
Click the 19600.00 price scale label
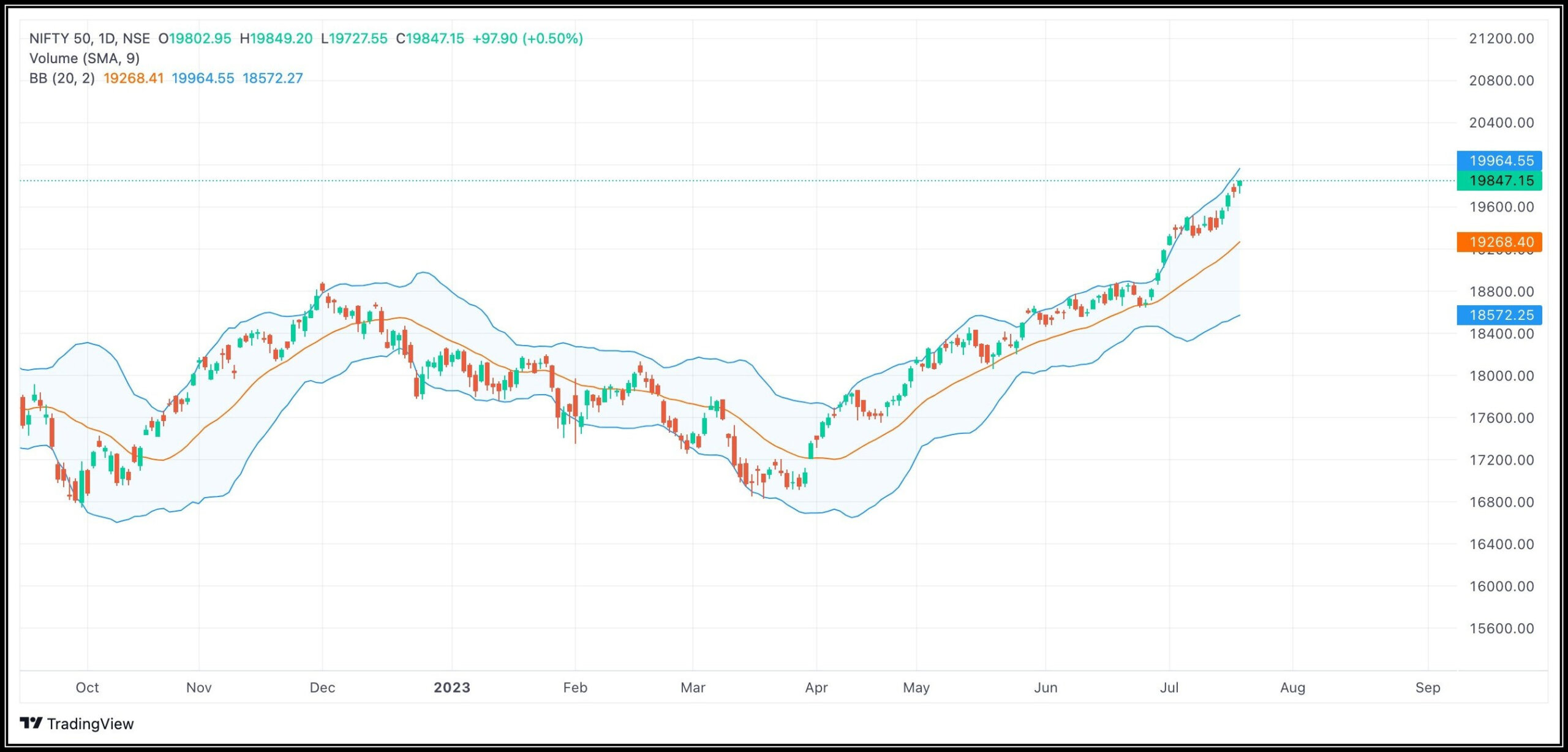click(x=1501, y=207)
